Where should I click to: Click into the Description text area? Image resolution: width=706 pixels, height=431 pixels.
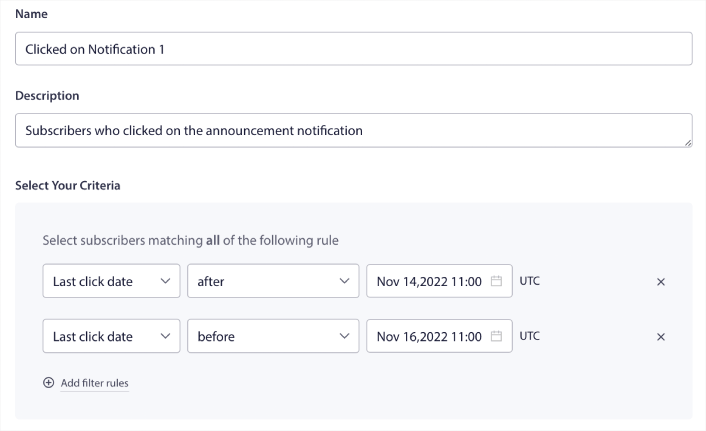coord(353,130)
